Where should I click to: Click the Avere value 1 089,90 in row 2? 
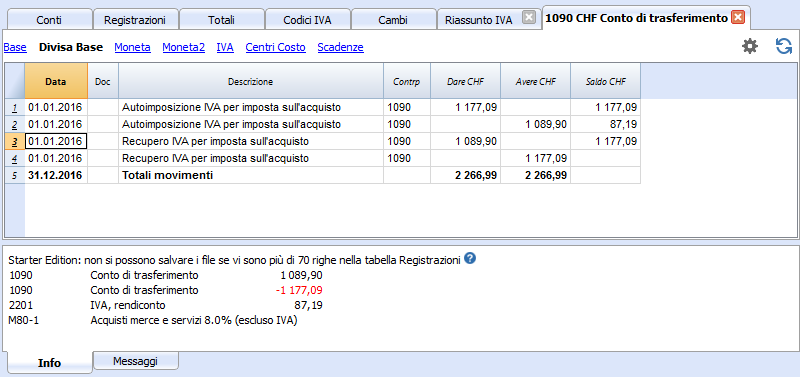click(535, 124)
